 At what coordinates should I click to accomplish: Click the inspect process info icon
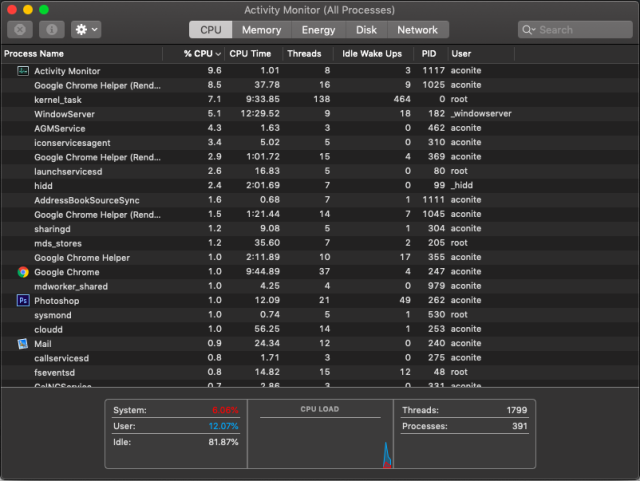52,30
